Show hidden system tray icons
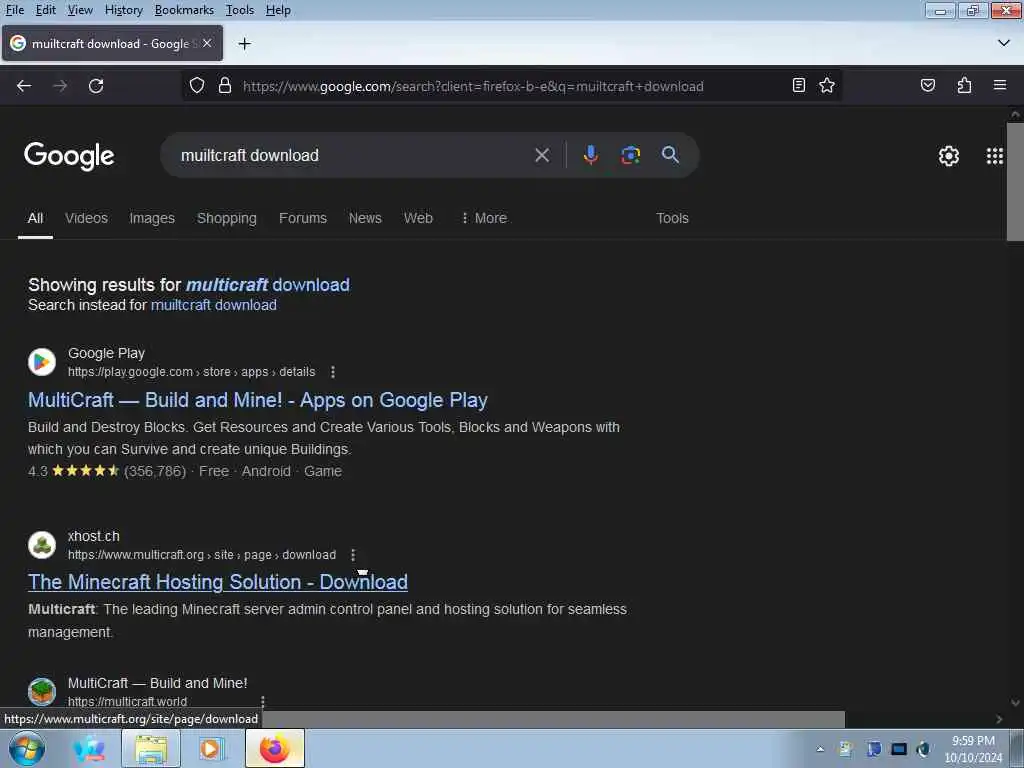Viewport: 1024px width, 768px height. [820, 749]
